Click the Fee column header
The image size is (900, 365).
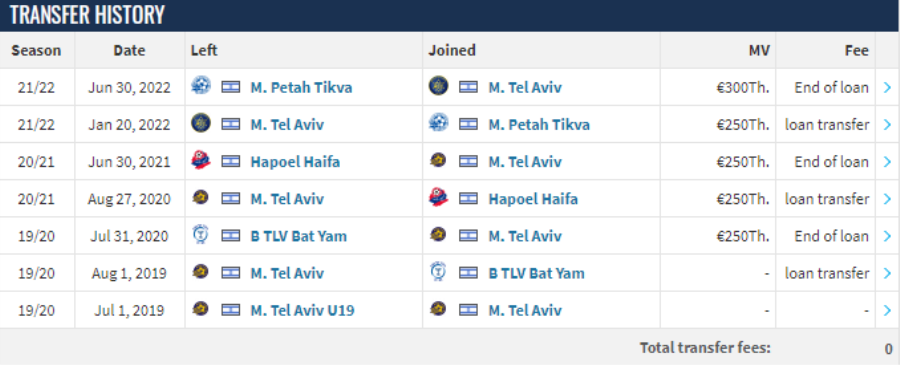coord(856,51)
